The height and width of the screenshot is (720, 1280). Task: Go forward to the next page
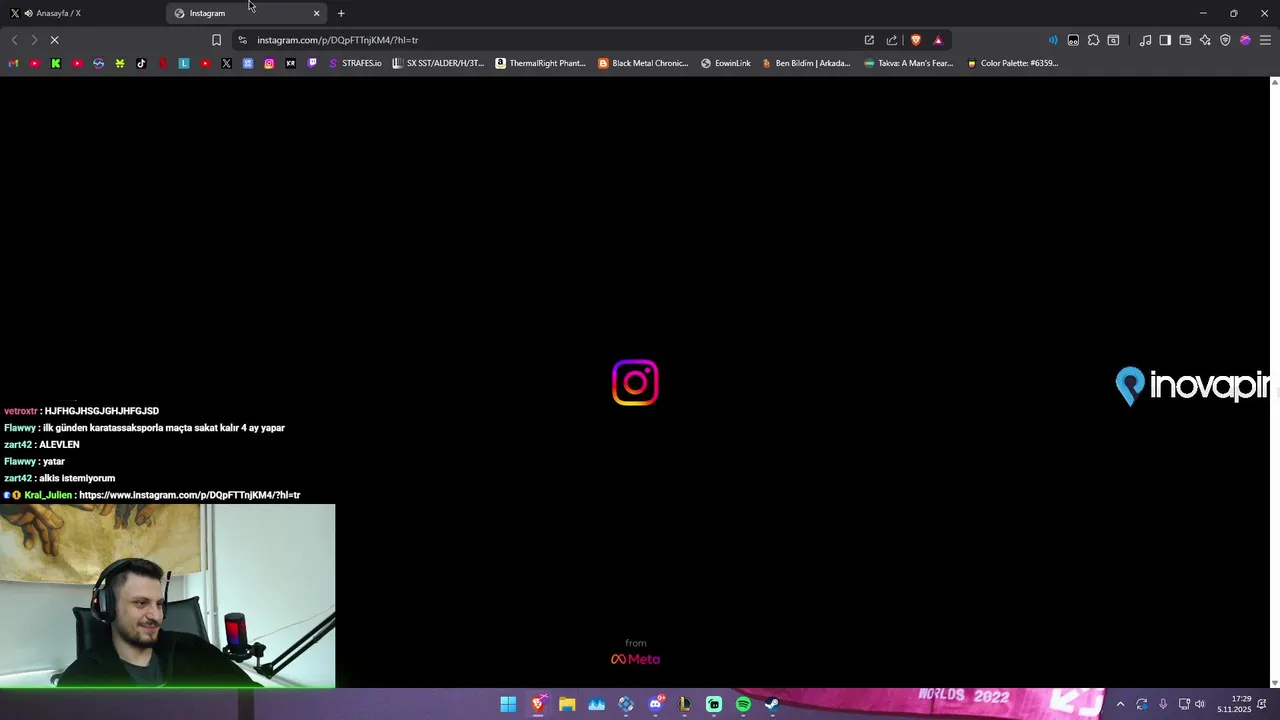(x=34, y=40)
